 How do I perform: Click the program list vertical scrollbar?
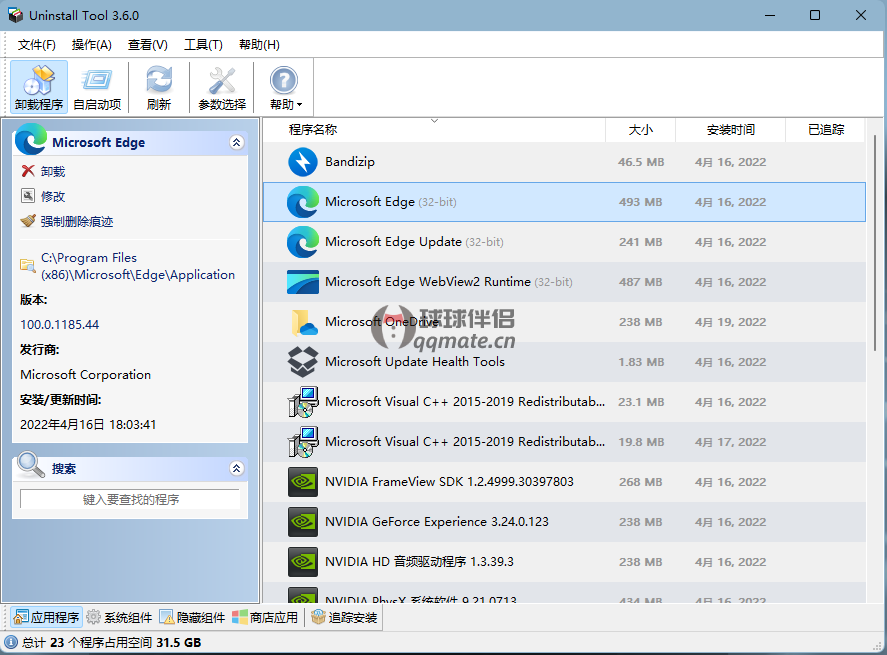[877, 240]
